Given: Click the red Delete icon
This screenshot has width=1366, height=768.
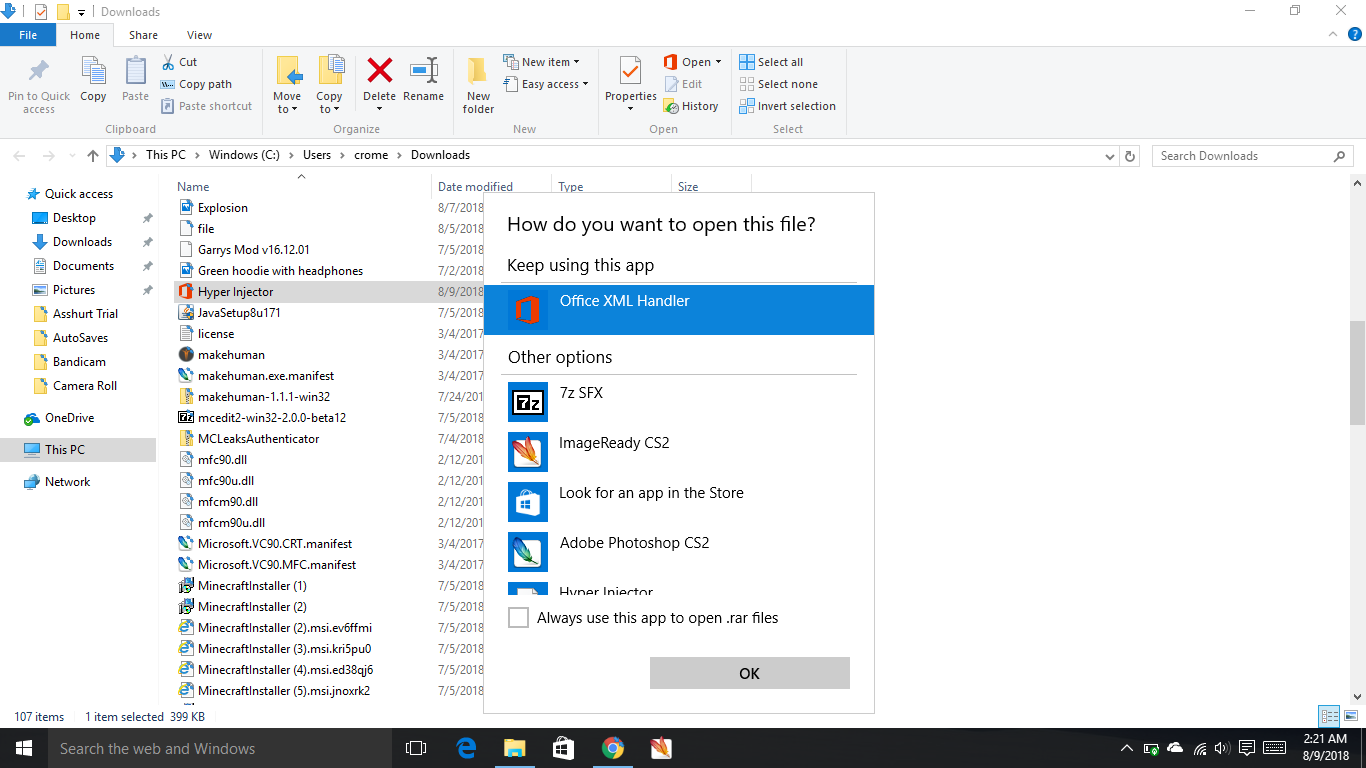Looking at the screenshot, I should pyautogui.click(x=379, y=70).
